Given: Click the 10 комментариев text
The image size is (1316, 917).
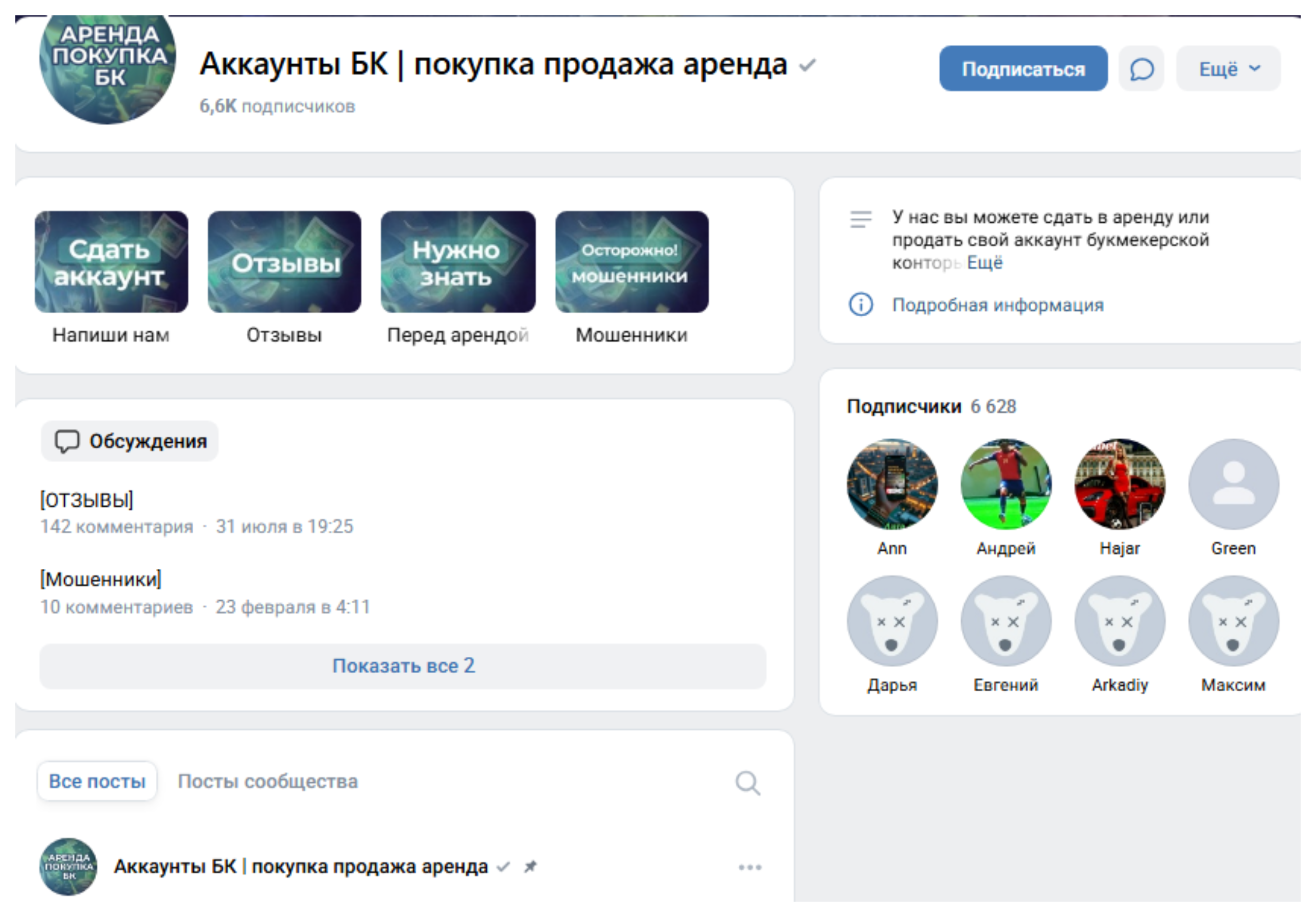Looking at the screenshot, I should tap(117, 607).
